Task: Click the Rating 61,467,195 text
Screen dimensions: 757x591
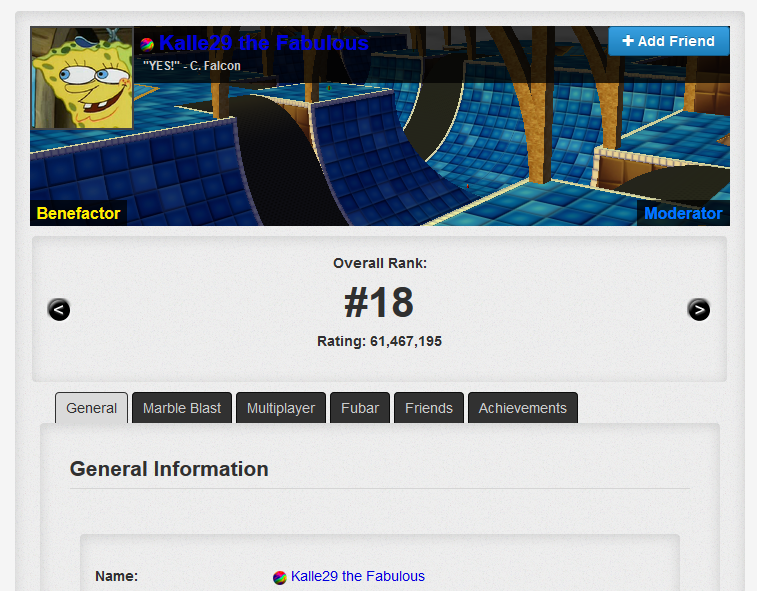Action: pos(379,341)
